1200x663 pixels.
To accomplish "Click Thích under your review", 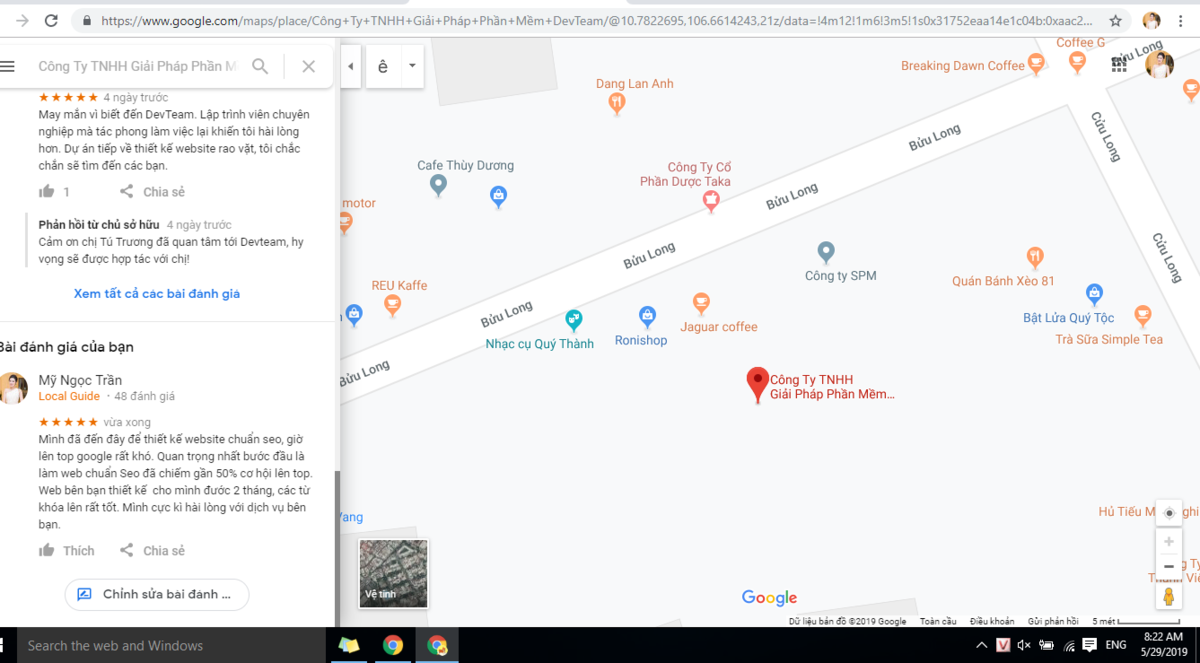I will point(66,550).
